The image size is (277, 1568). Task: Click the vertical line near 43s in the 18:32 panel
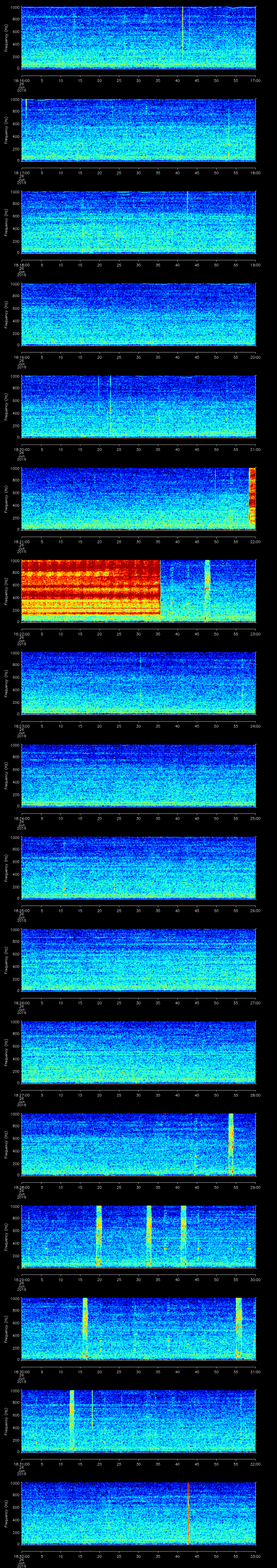(x=188, y=1513)
